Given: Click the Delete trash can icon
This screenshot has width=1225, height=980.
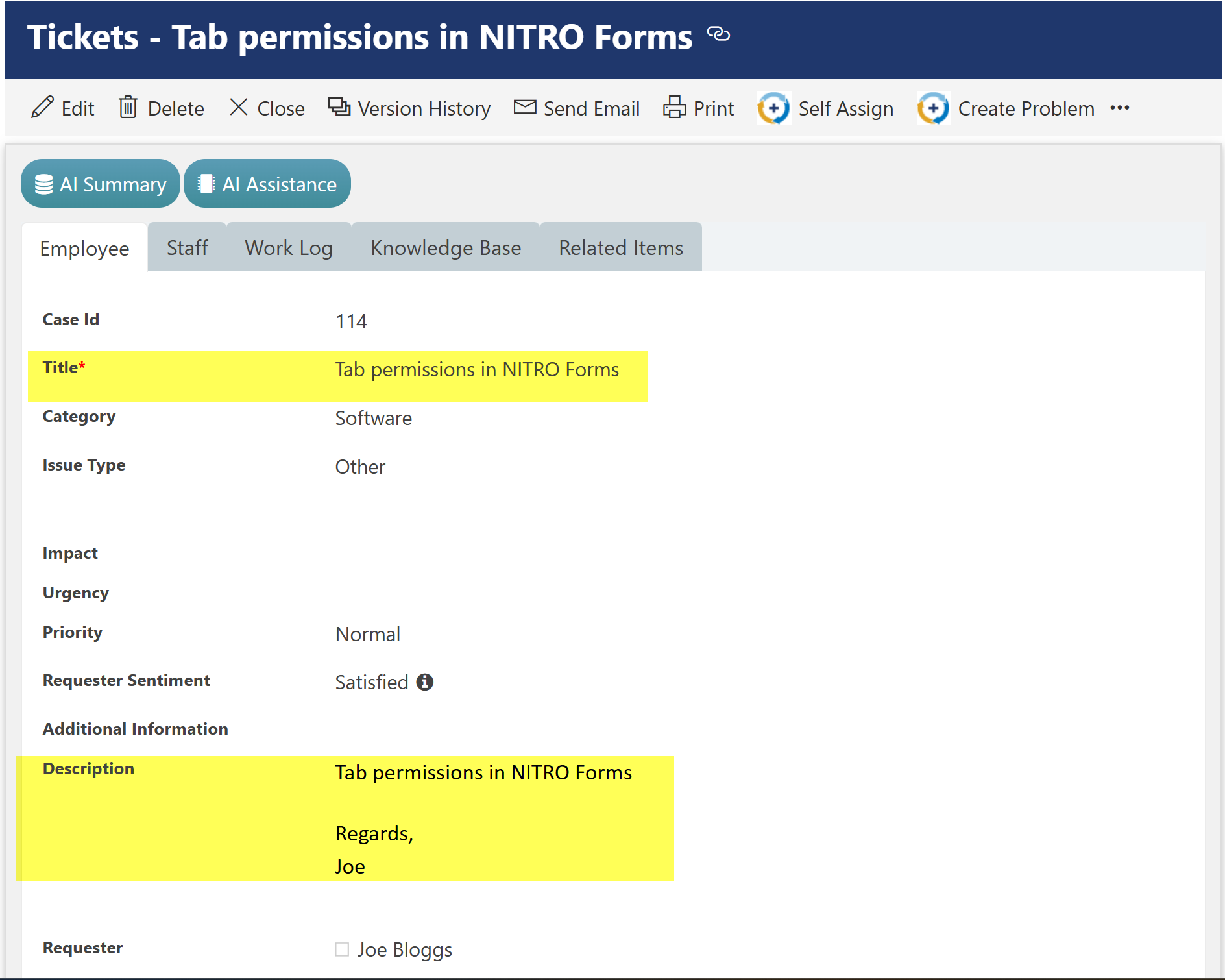Looking at the screenshot, I should click(128, 108).
